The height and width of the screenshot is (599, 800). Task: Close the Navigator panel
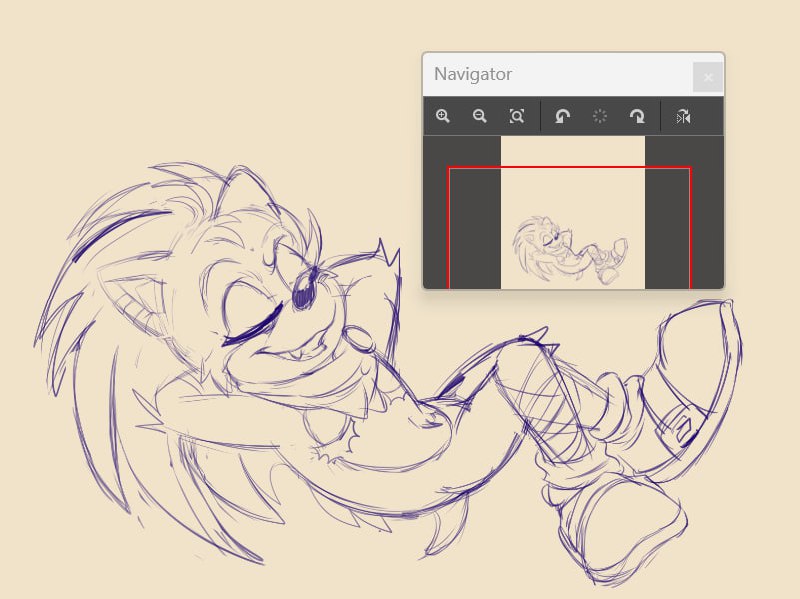(708, 77)
